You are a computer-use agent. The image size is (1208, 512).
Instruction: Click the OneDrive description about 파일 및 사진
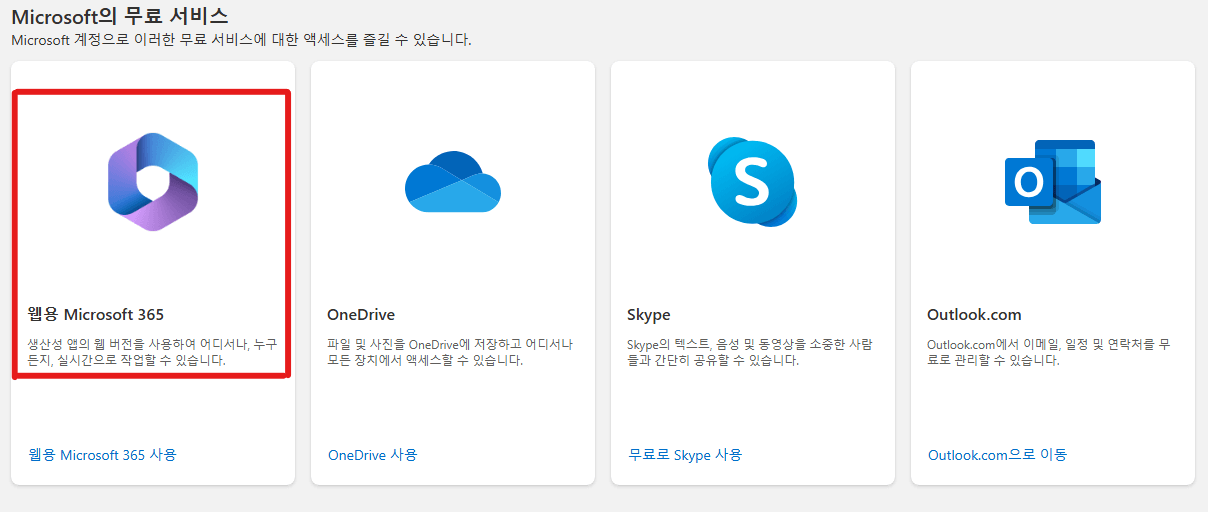pyautogui.click(x=450, y=352)
